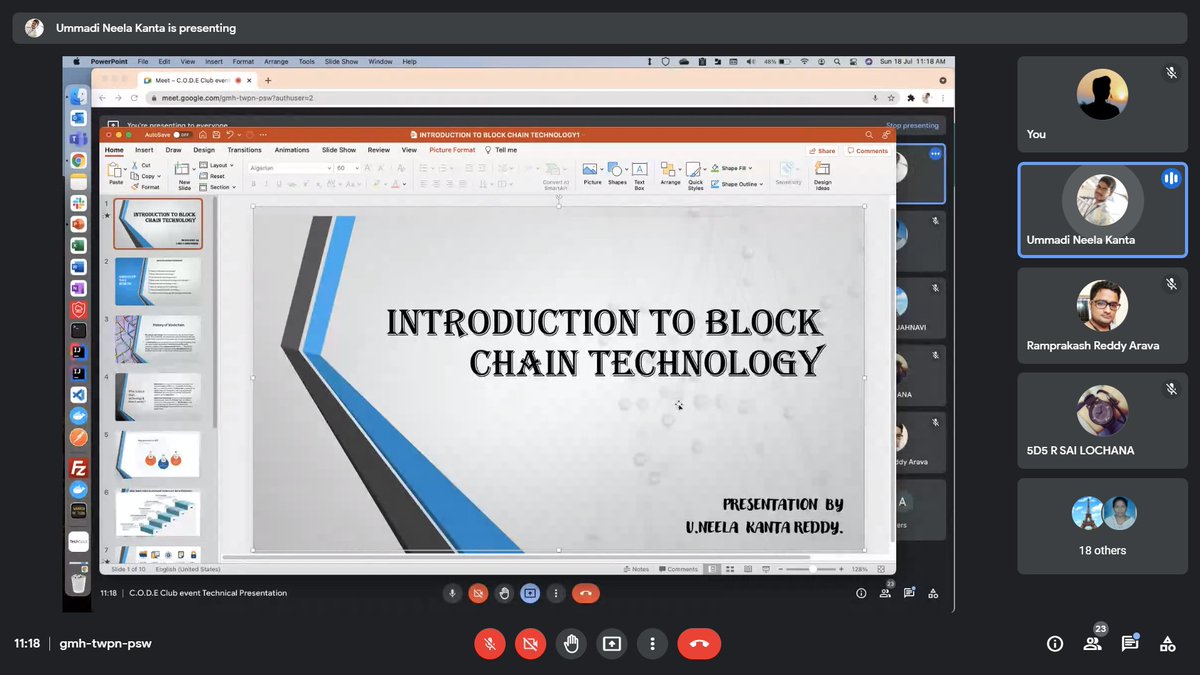The width and height of the screenshot is (1200, 675).
Task: Click Stop presenting in shared Meet window
Action: click(x=912, y=126)
